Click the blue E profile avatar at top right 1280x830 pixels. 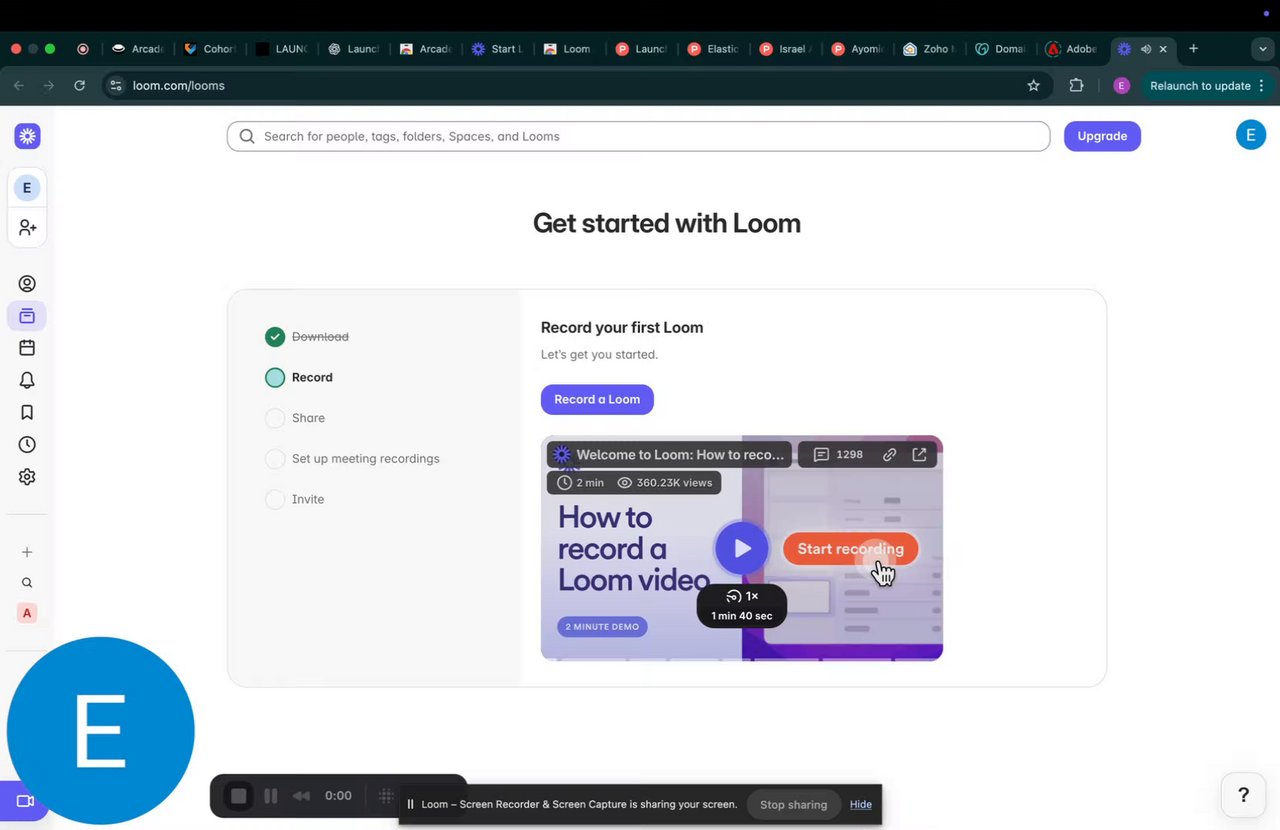[1251, 135]
